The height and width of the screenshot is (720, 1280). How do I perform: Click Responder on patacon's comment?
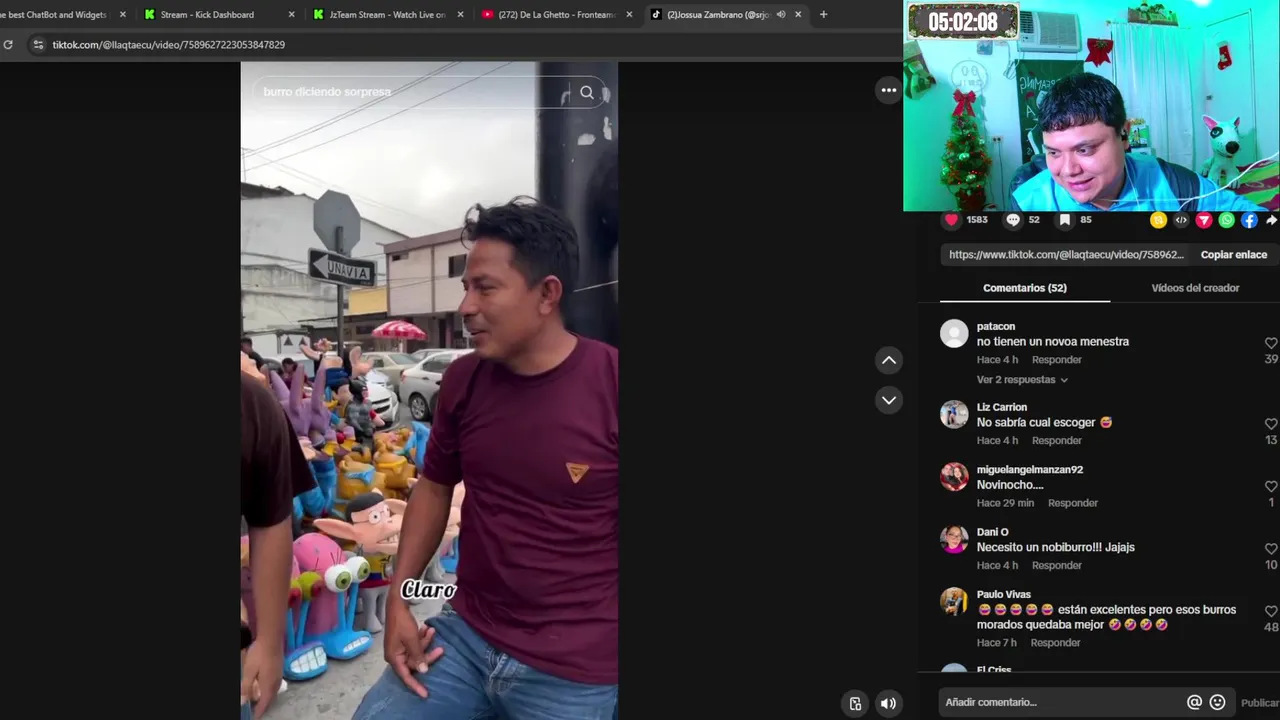[1056, 360]
